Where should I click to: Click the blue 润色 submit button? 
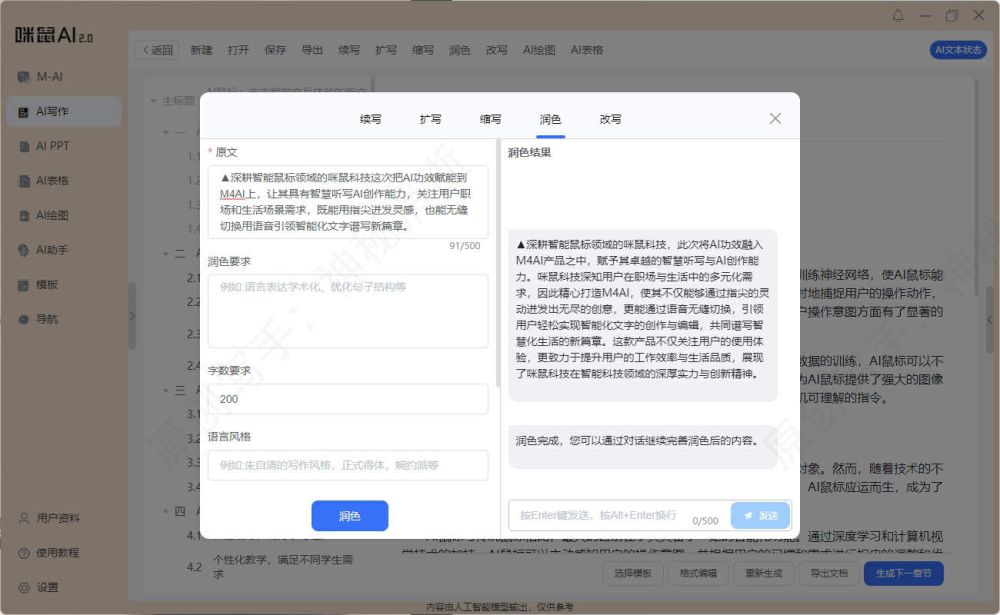pos(349,515)
